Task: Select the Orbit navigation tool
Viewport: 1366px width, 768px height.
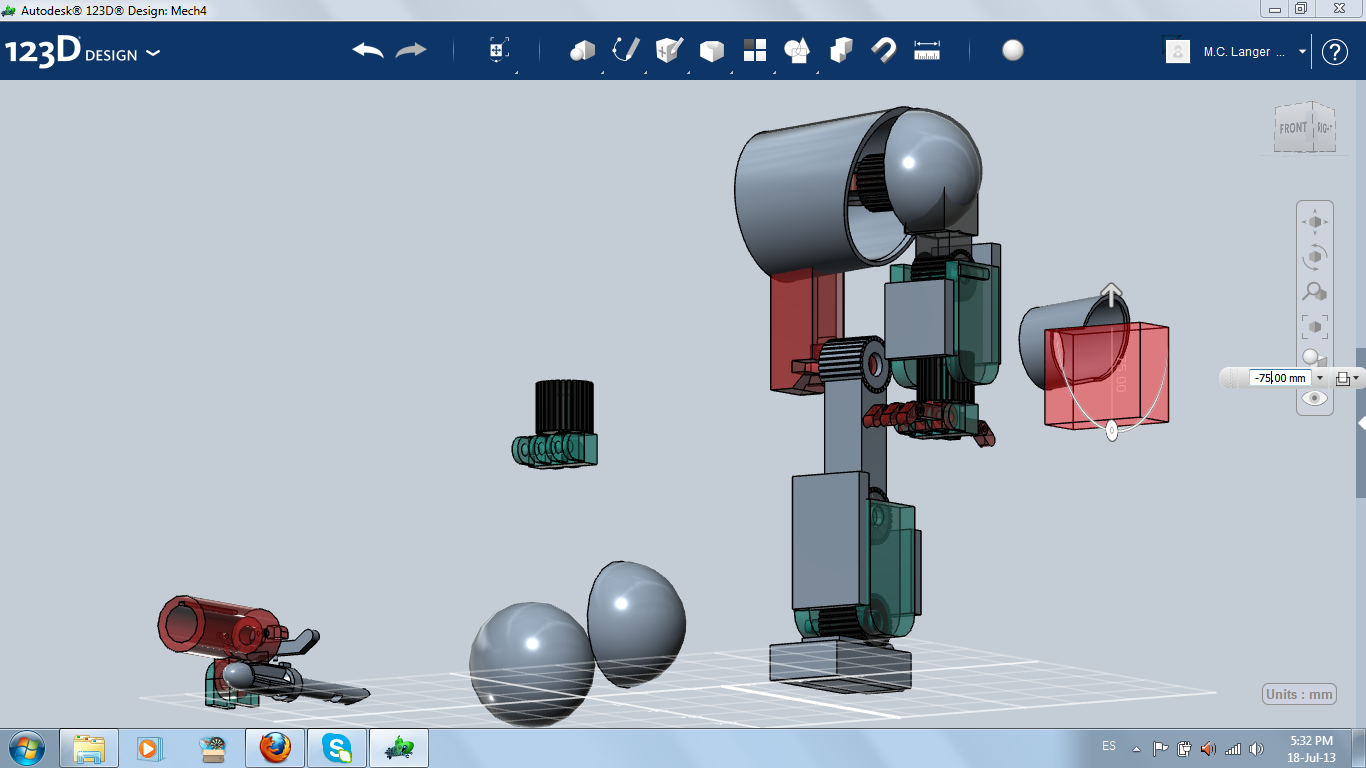Action: click(x=1315, y=257)
